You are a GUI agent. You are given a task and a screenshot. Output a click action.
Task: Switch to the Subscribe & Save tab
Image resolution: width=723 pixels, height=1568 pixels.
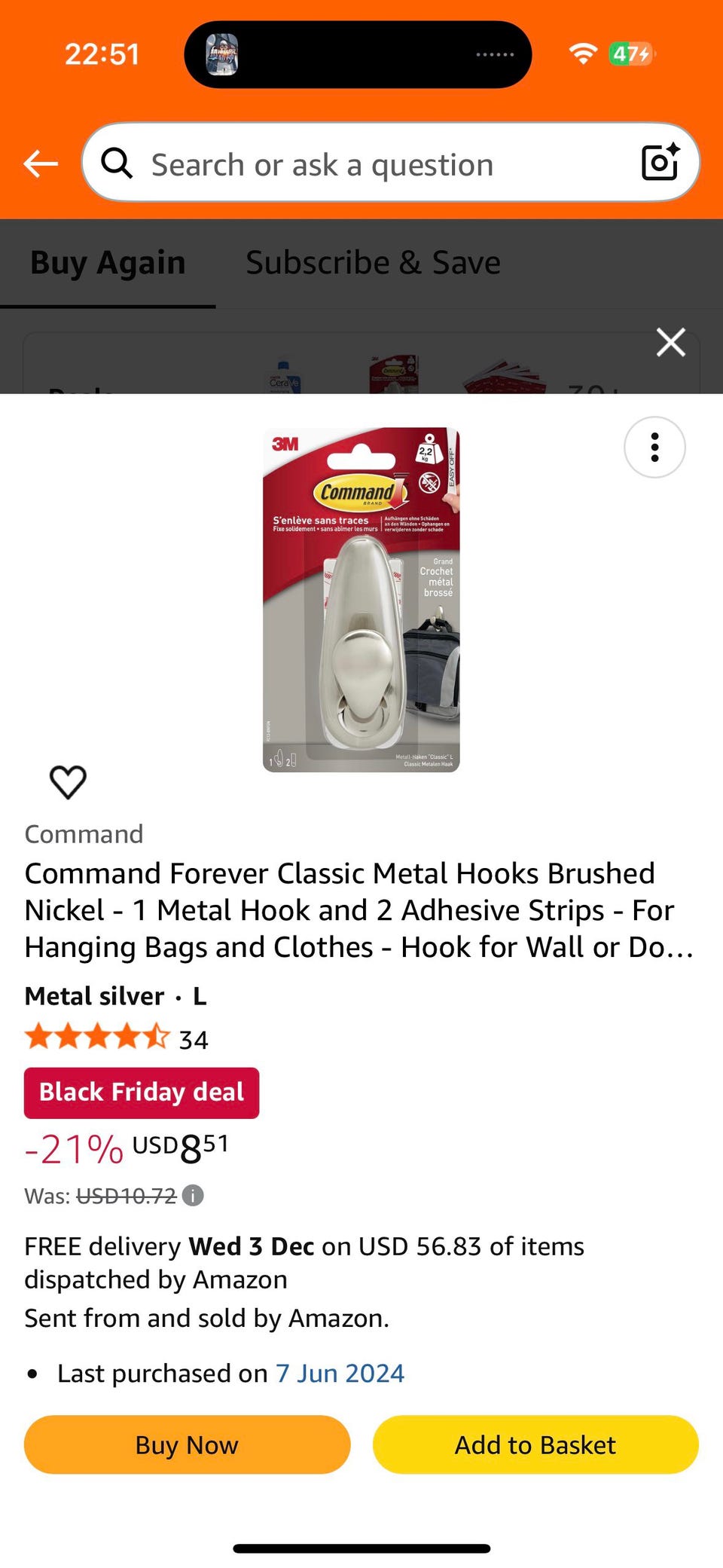pyautogui.click(x=373, y=263)
